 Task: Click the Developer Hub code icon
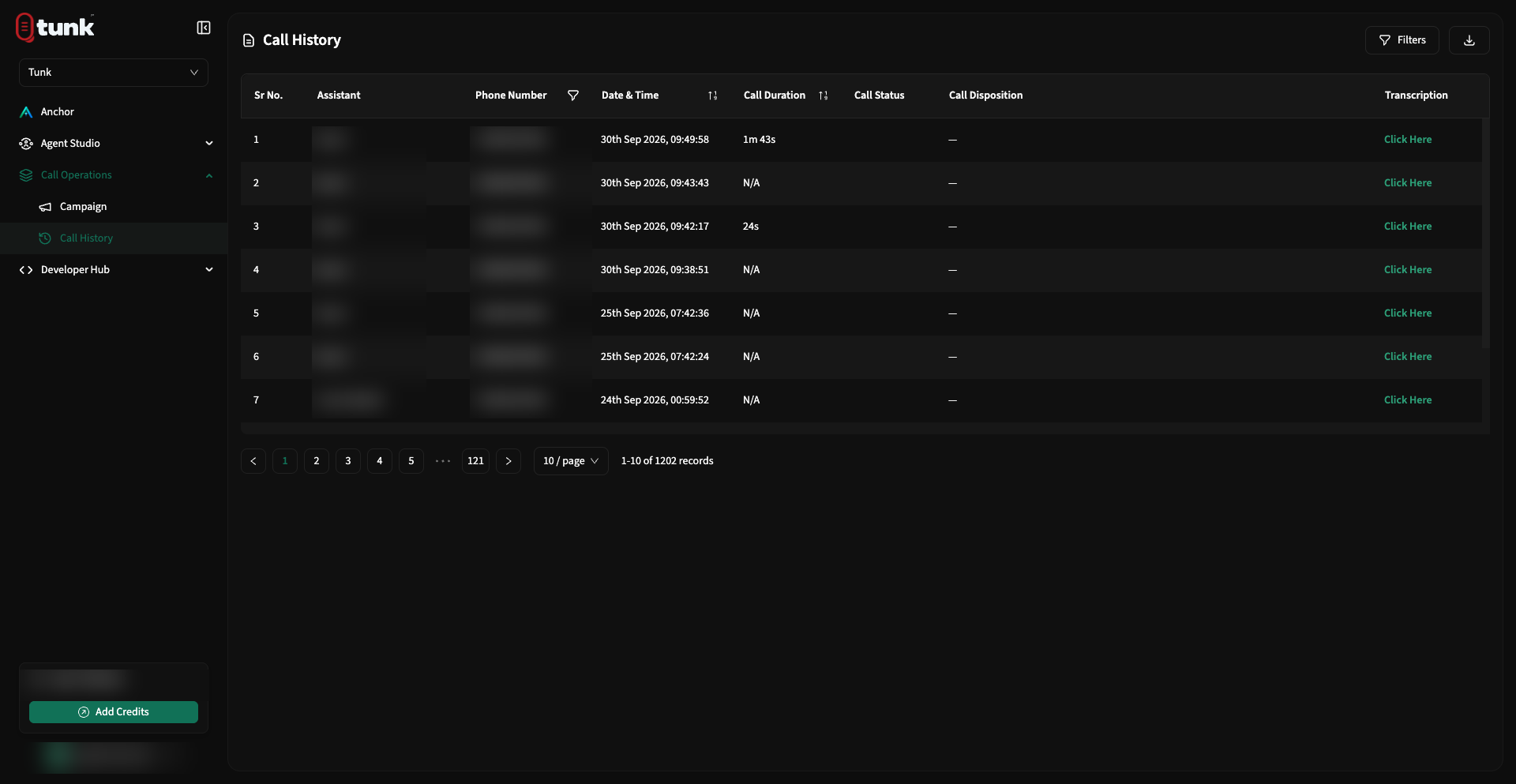tap(26, 270)
